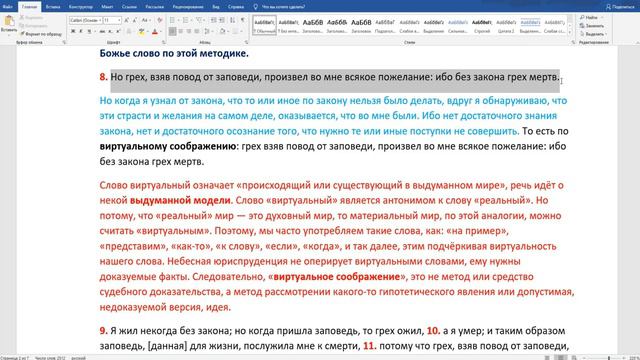Click the text effects icon in the font group
This screenshot has width=640, height=360.
[x=129, y=31]
